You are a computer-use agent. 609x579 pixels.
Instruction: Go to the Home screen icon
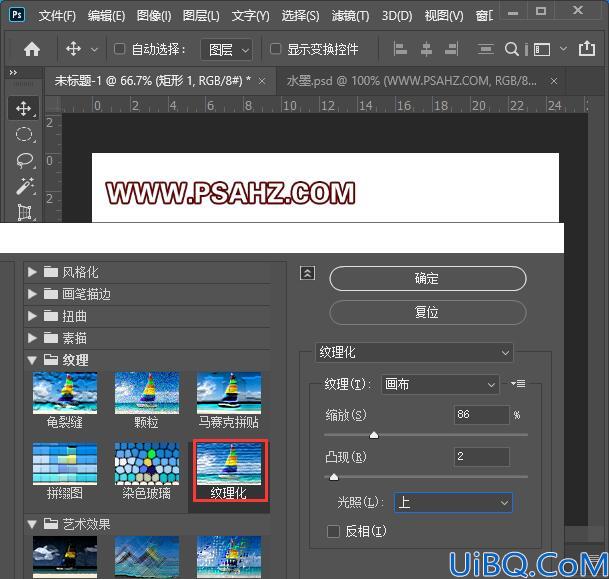32,49
